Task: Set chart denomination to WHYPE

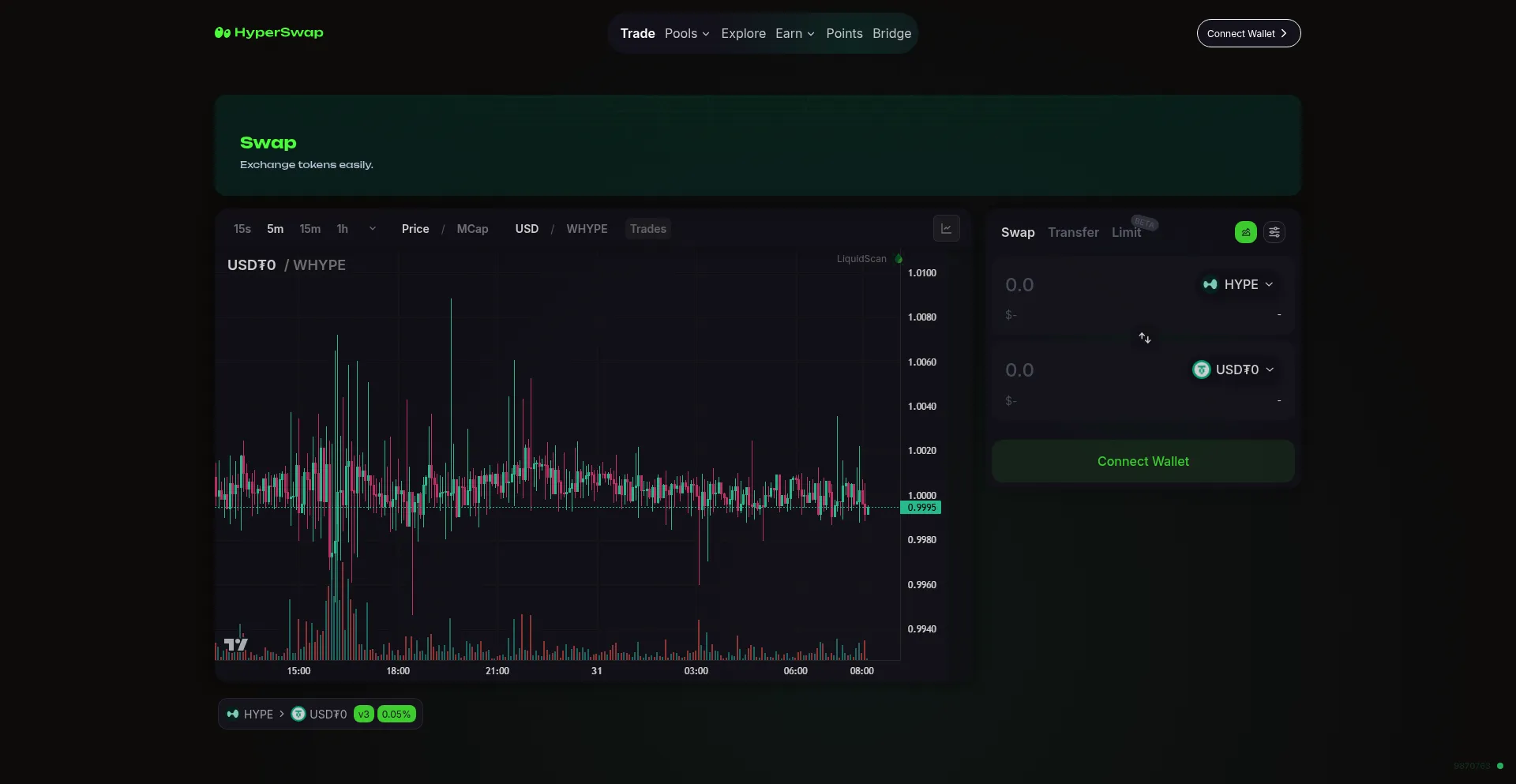Action: tap(587, 229)
